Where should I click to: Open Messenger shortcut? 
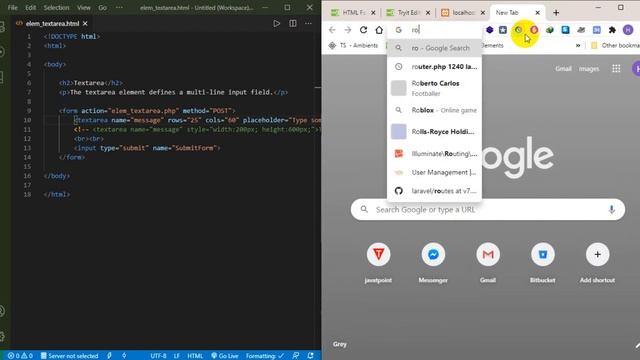pos(433,262)
